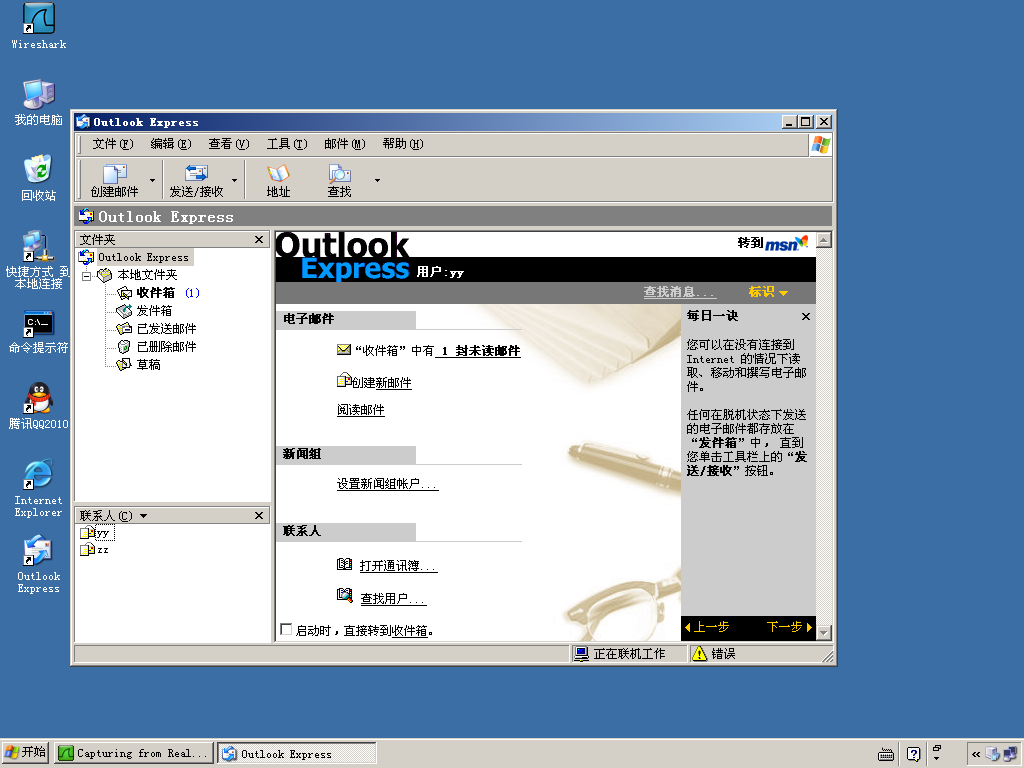Go to msn via 转到 link

coord(773,243)
